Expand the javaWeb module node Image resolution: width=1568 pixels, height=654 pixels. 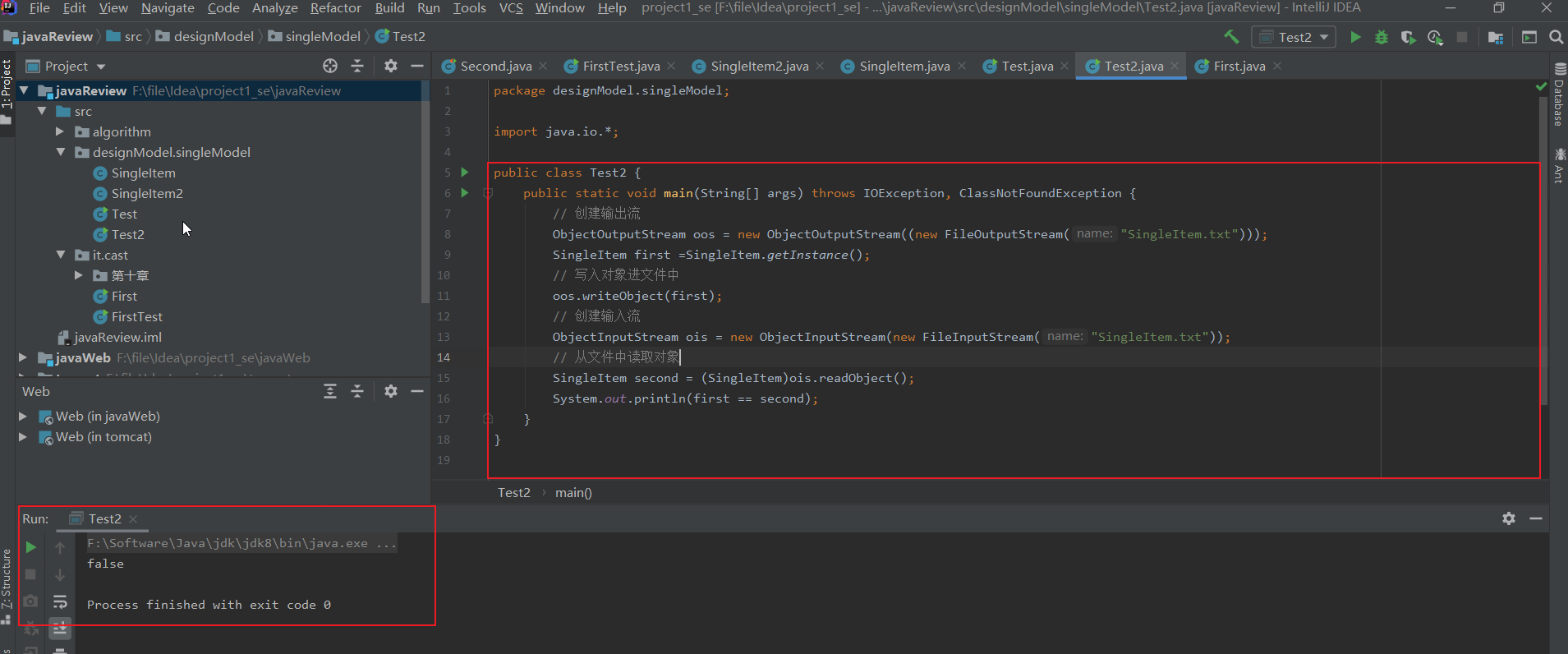click(x=23, y=357)
